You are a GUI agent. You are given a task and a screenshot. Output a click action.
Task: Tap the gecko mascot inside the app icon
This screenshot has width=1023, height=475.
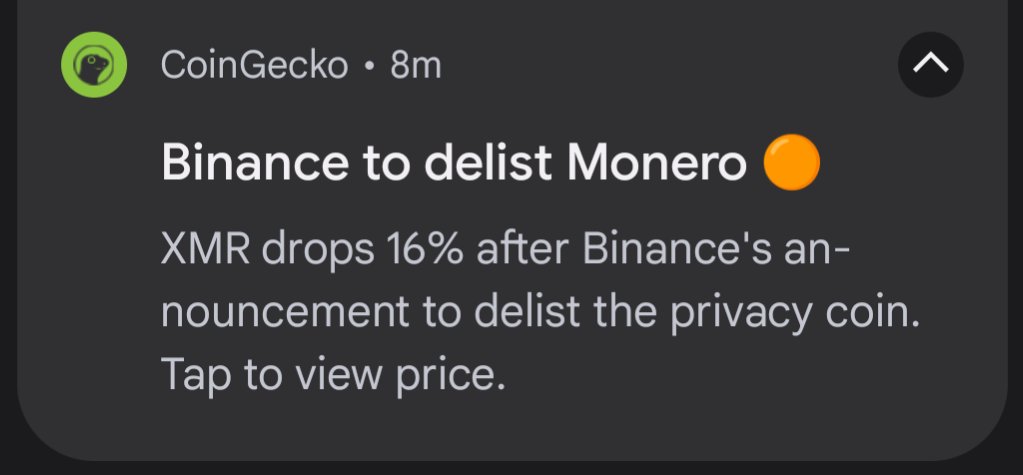click(92, 68)
